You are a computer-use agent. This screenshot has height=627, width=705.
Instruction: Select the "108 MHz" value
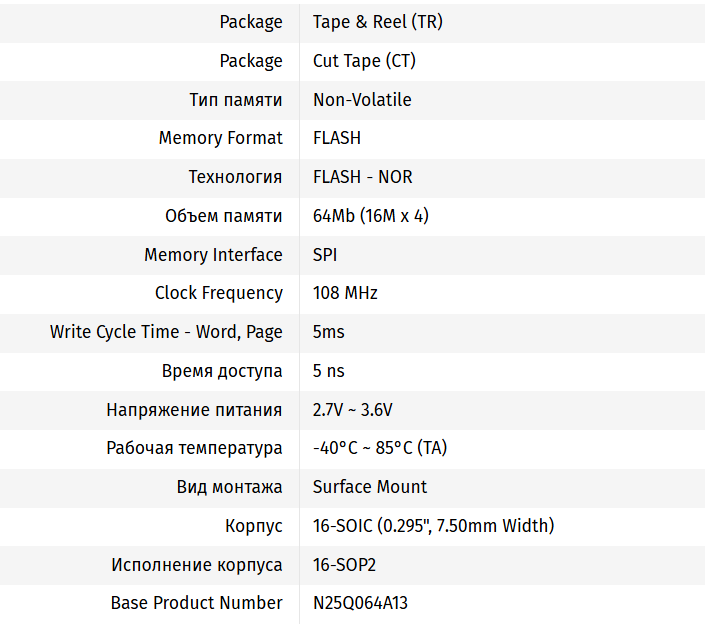345,293
